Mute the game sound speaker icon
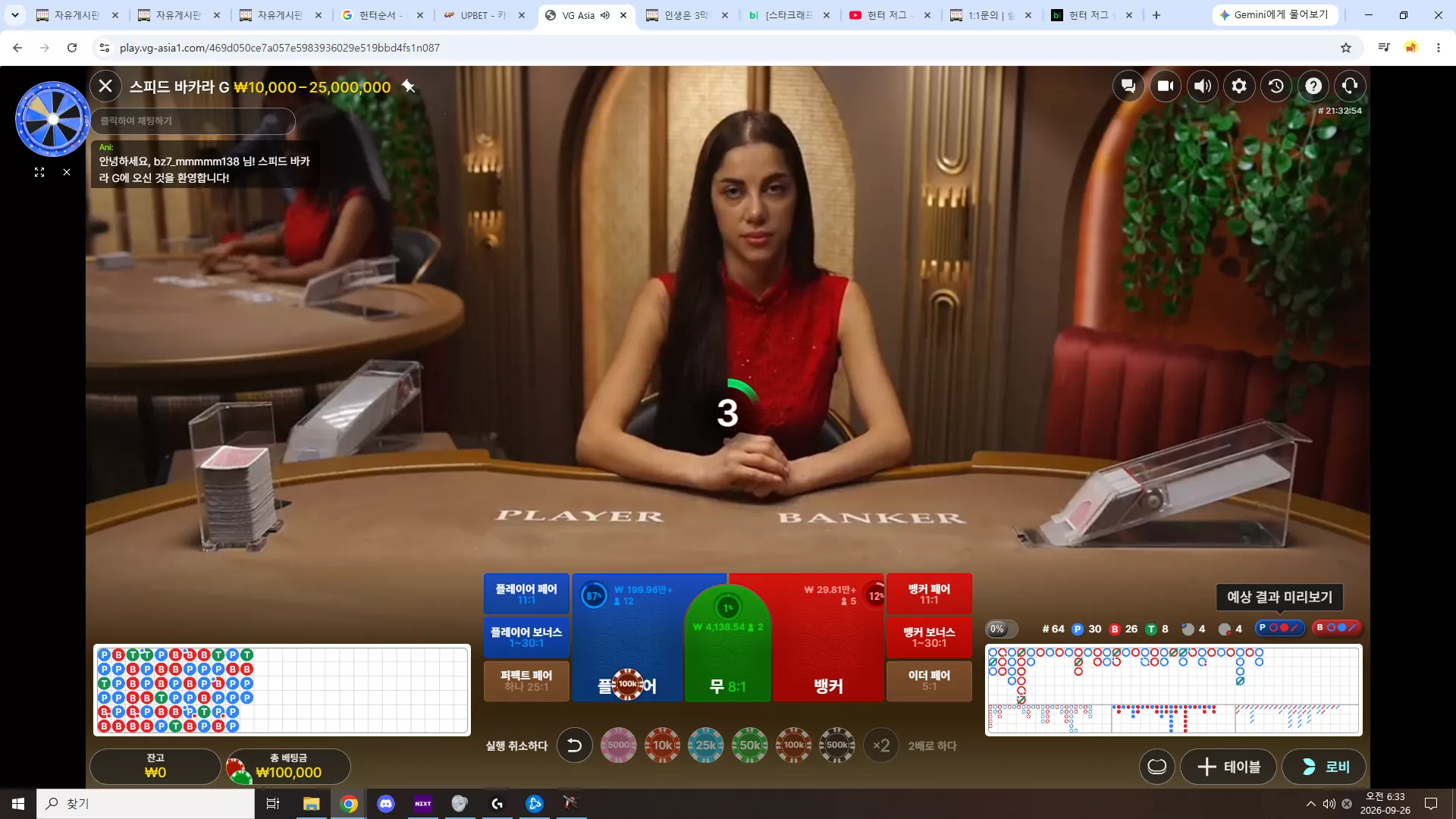 (1203, 86)
